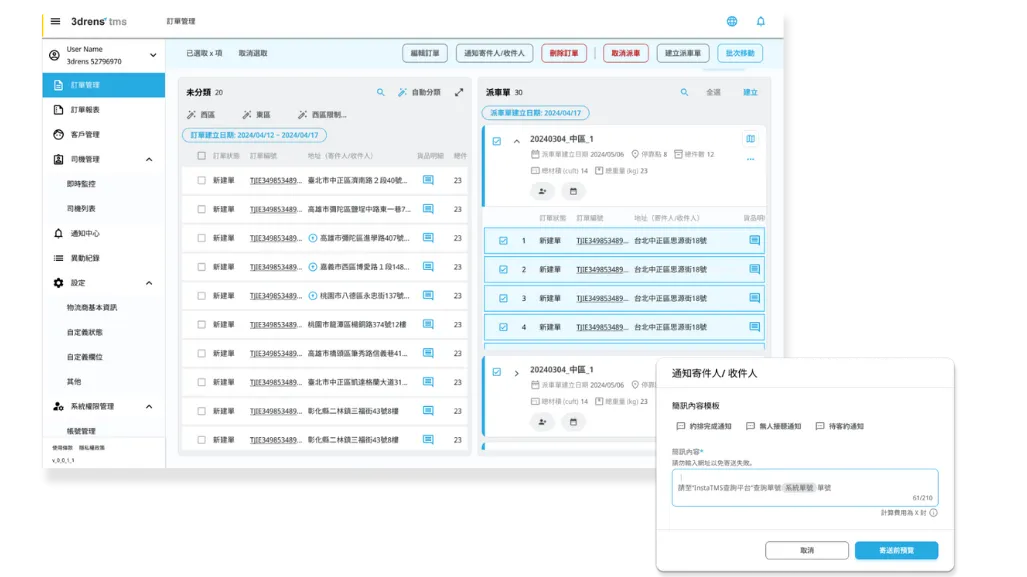Apply 東區 auto-sort rule

(x=256, y=115)
